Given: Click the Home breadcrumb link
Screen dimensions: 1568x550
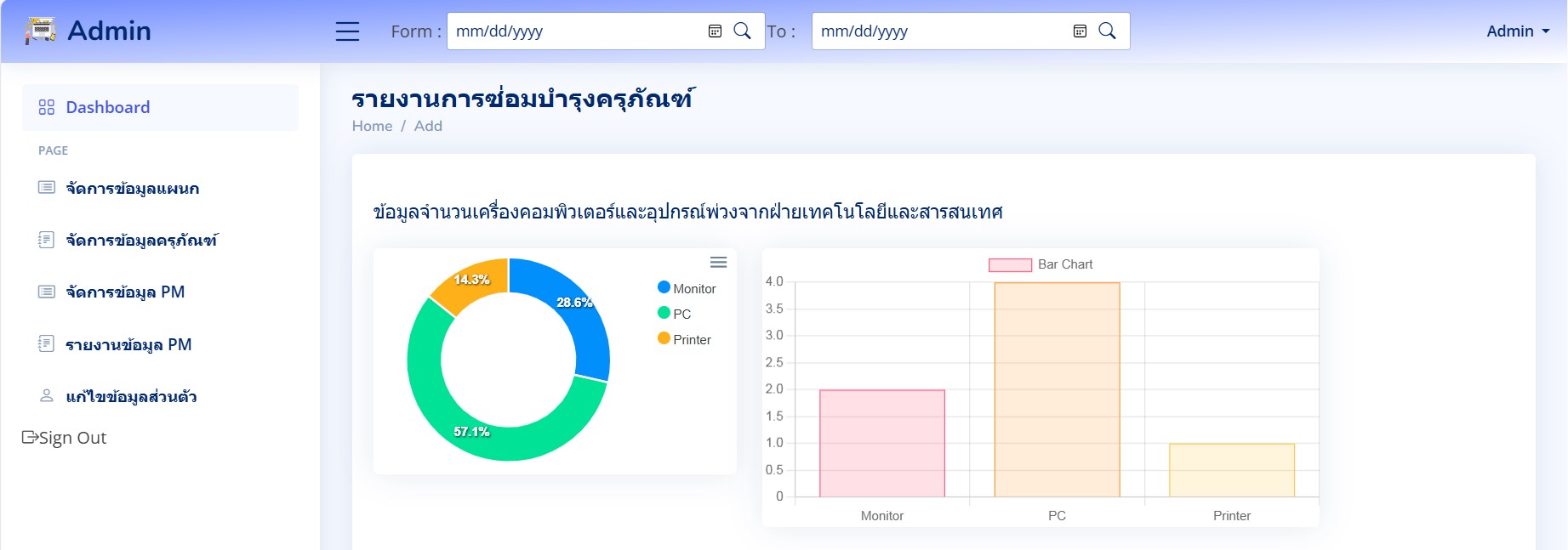Looking at the screenshot, I should (x=372, y=126).
